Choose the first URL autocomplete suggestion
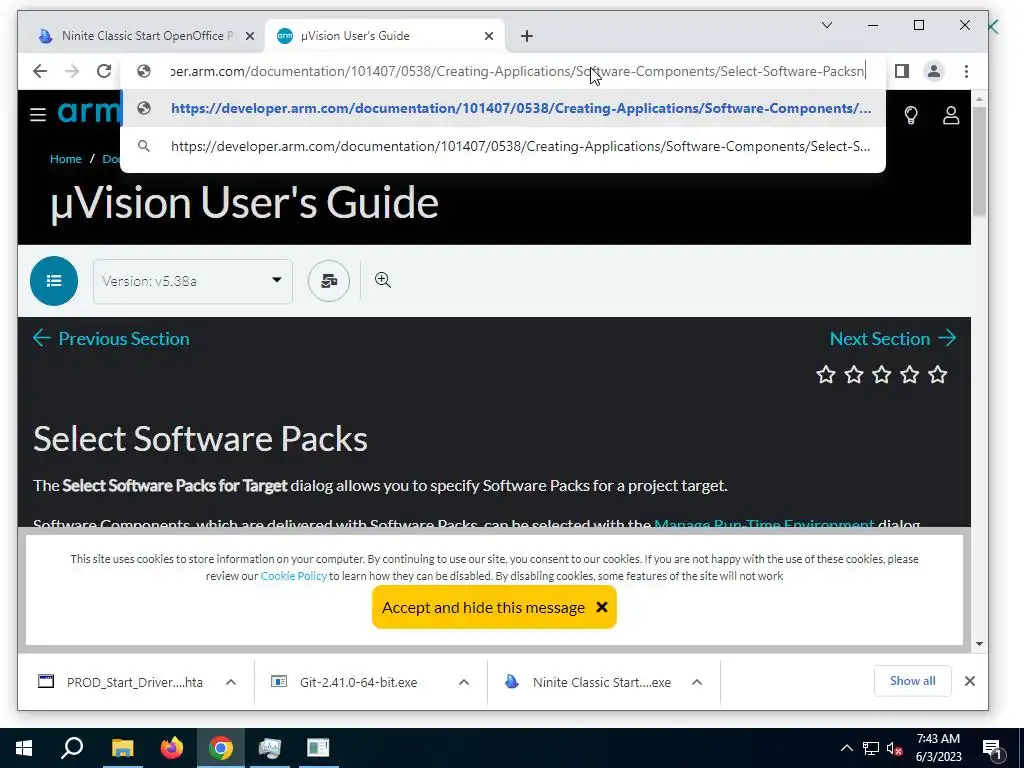Screen dimensions: 1024x768 tap(503, 108)
